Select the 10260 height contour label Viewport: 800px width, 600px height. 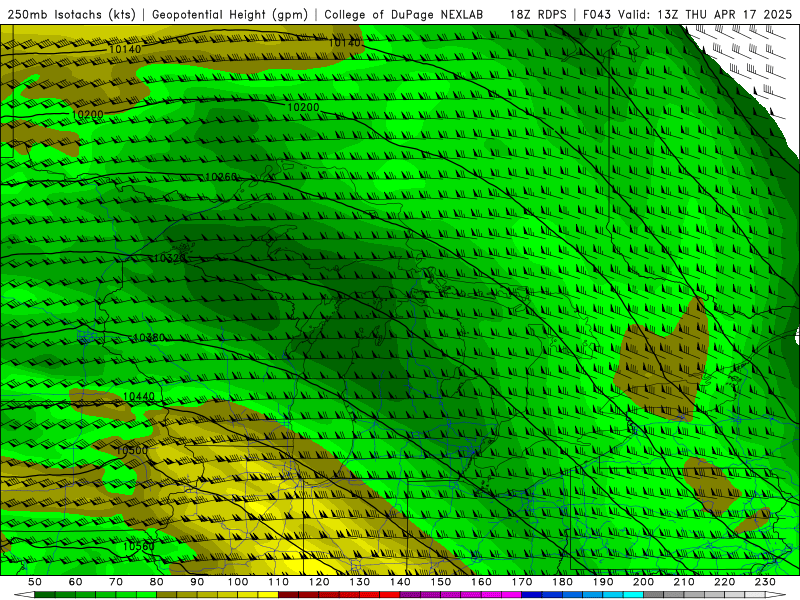pyautogui.click(x=221, y=177)
